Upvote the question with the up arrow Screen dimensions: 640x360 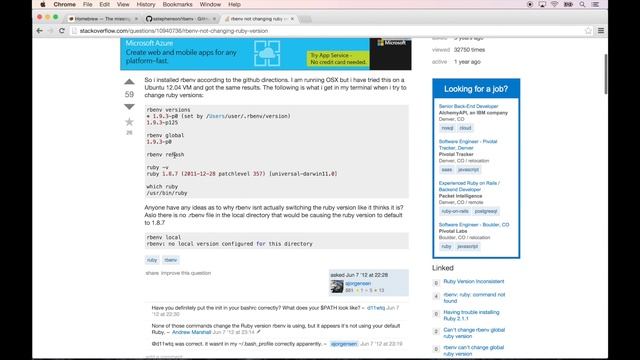coord(129,82)
